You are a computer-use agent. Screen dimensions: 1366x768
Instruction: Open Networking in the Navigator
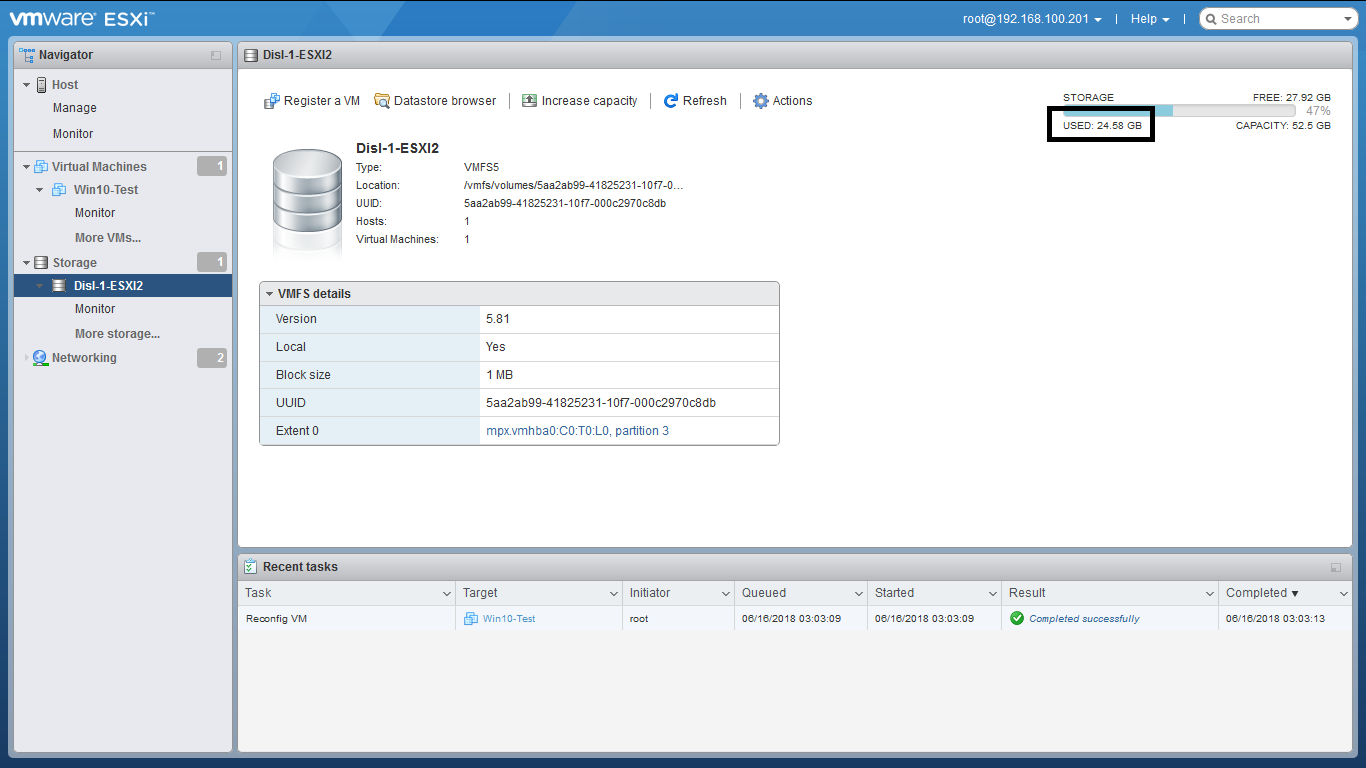[x=84, y=358]
